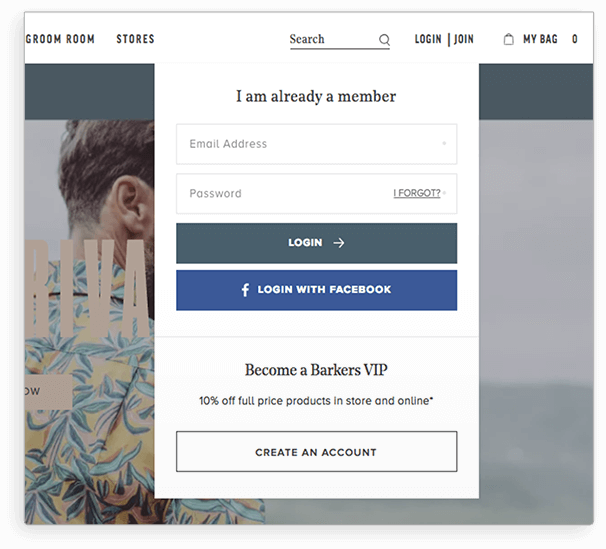Click the bag item count 0
Viewport: 606px width, 549px height.
tap(575, 39)
